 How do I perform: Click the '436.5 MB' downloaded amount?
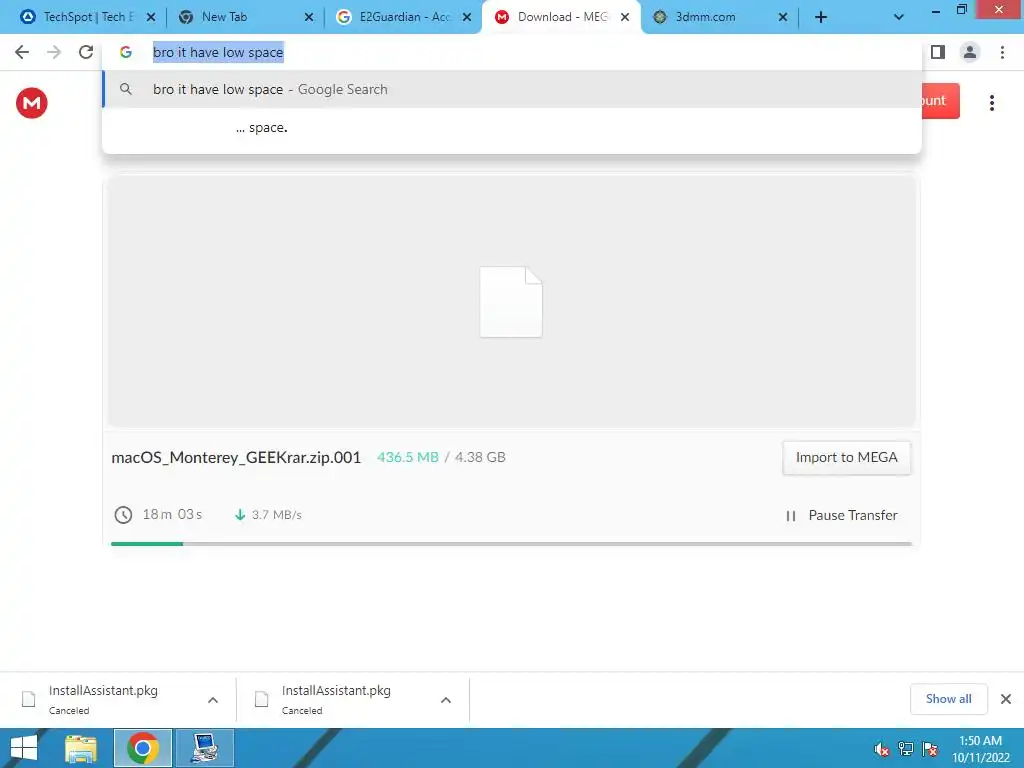click(x=408, y=457)
